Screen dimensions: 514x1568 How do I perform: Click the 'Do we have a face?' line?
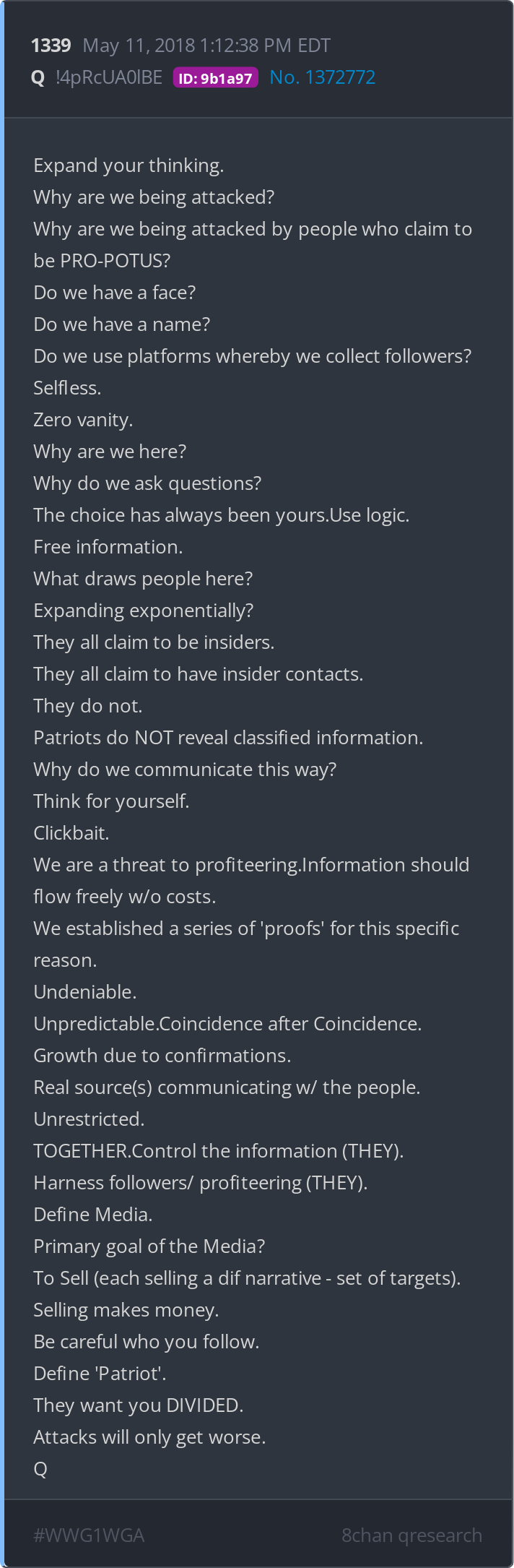click(114, 293)
